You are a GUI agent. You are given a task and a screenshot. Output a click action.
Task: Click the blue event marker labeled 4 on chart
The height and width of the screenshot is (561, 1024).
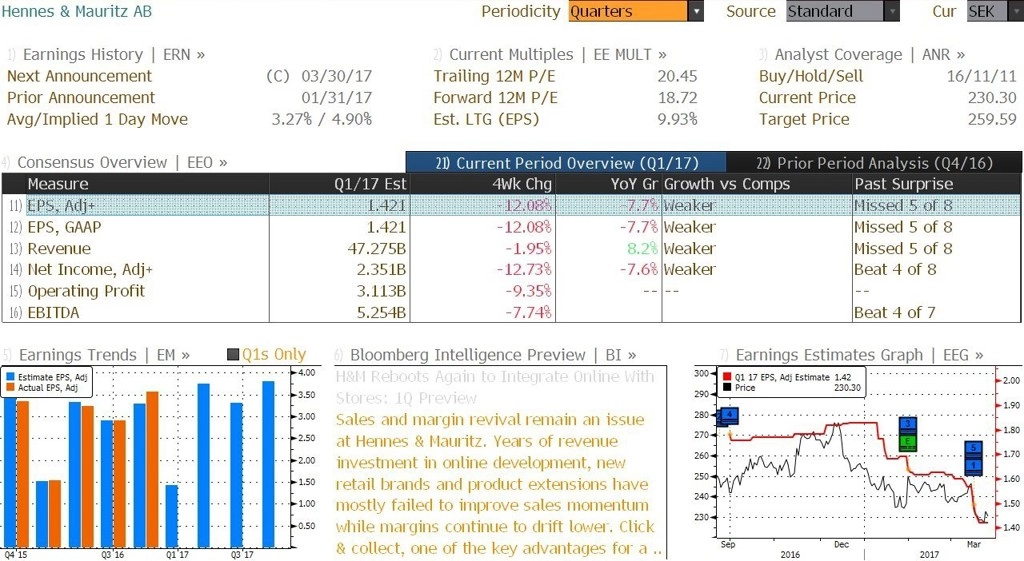coord(729,414)
